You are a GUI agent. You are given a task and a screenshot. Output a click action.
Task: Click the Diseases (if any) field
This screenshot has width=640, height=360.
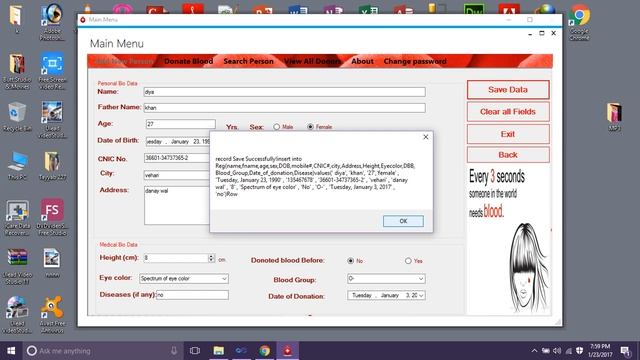[192, 295]
